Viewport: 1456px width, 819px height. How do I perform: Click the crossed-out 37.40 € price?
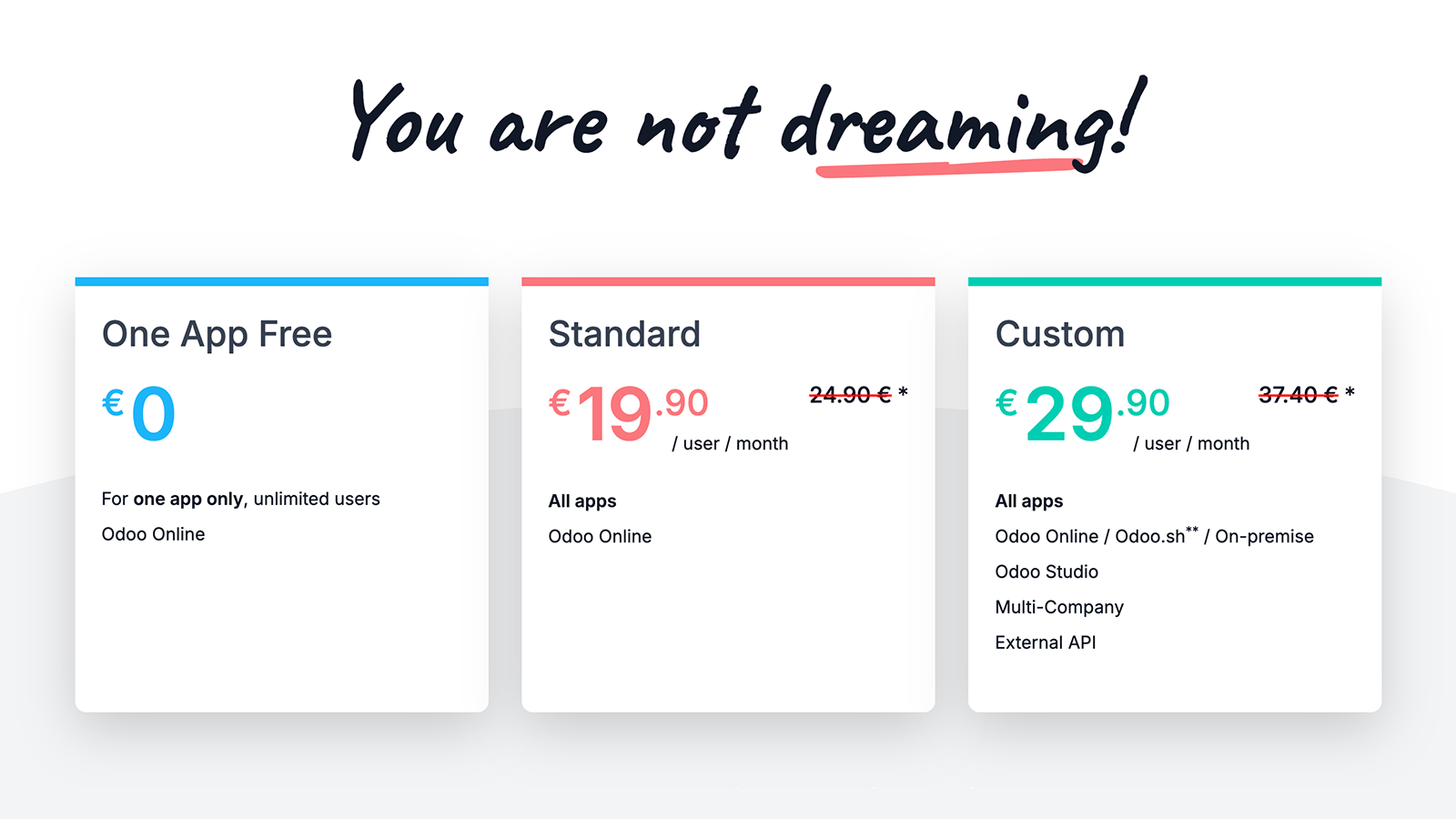point(1298,394)
